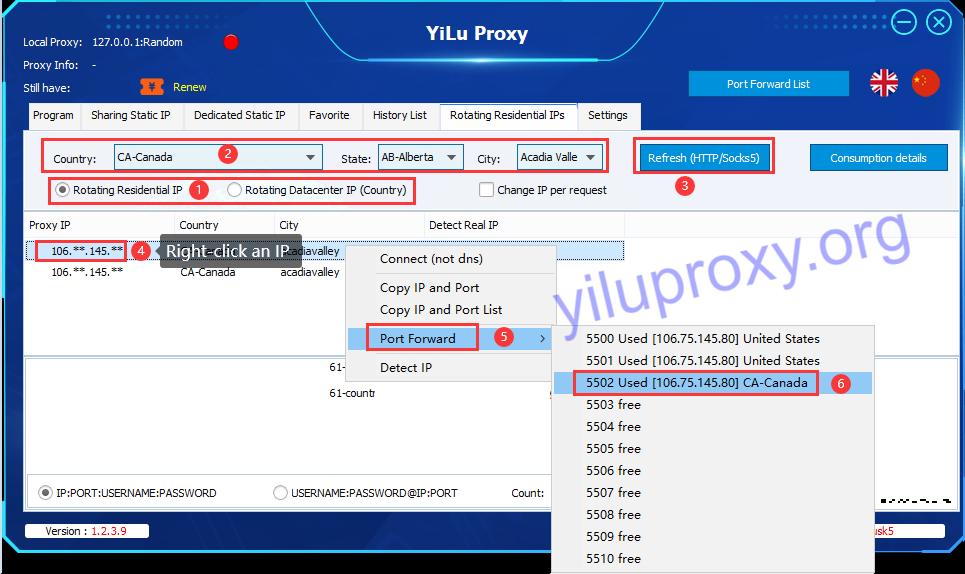Screen dimensions: 965x574
Task: Open the State dropdown showing AB-Alberta
Action: [421, 157]
